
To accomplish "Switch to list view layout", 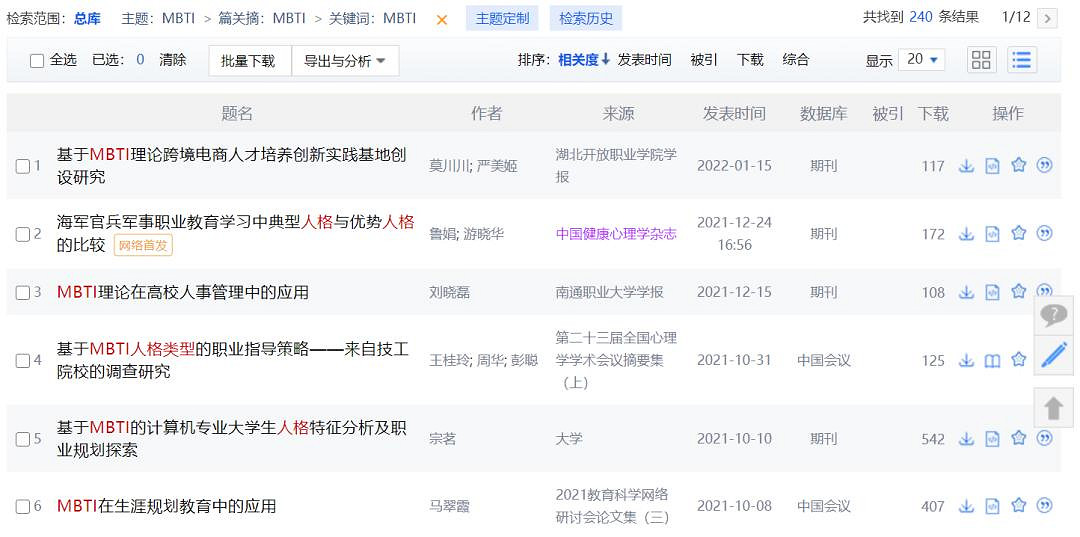I will tap(1021, 60).
